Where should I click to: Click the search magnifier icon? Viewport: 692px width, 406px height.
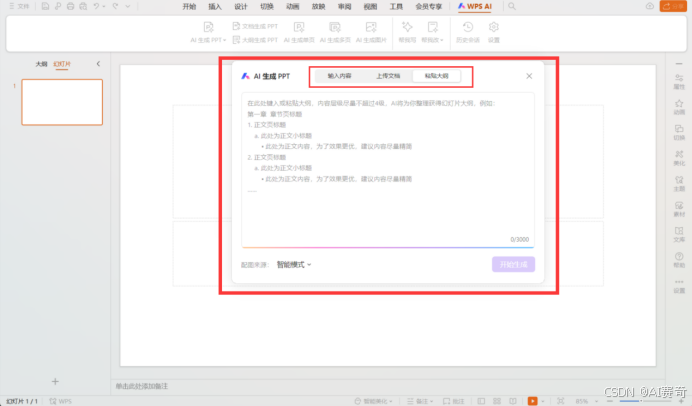click(511, 6)
